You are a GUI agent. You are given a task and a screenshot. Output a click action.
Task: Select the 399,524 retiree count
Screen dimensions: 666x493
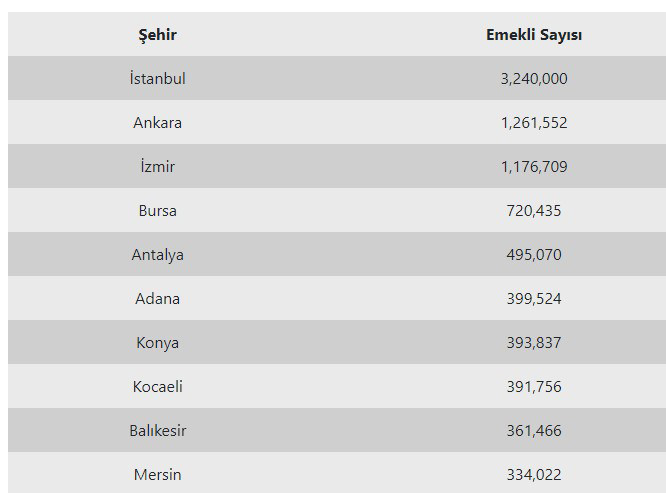[534, 298]
